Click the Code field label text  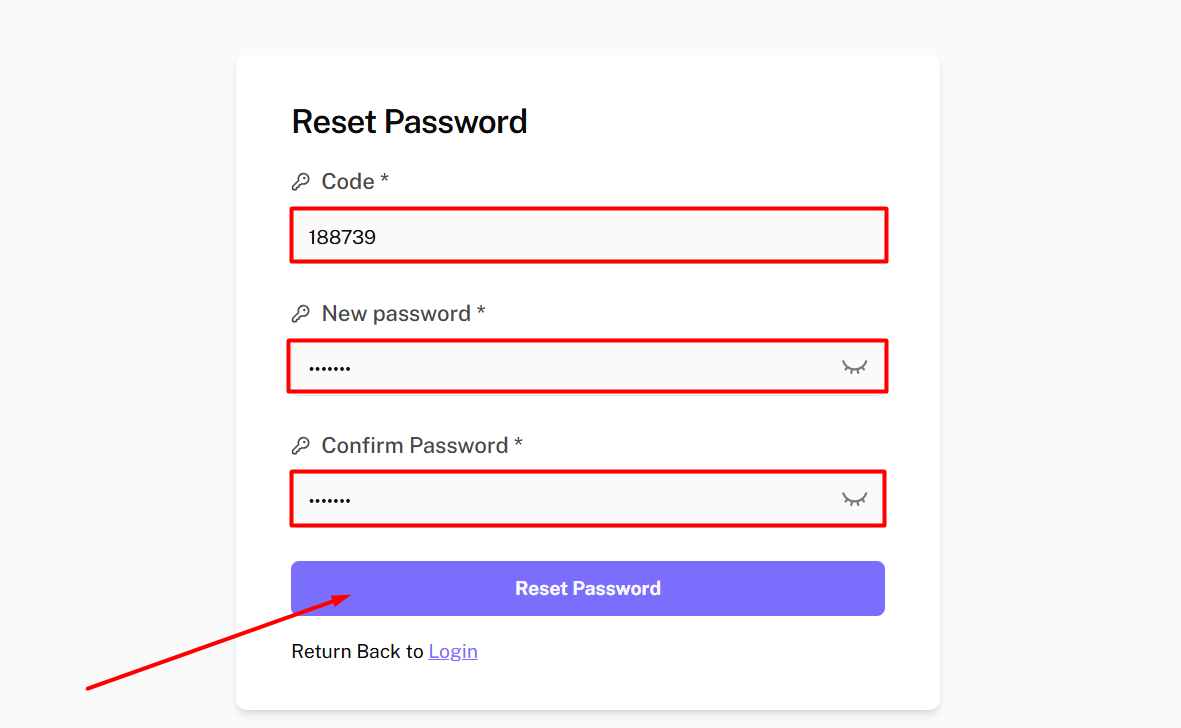coord(348,182)
